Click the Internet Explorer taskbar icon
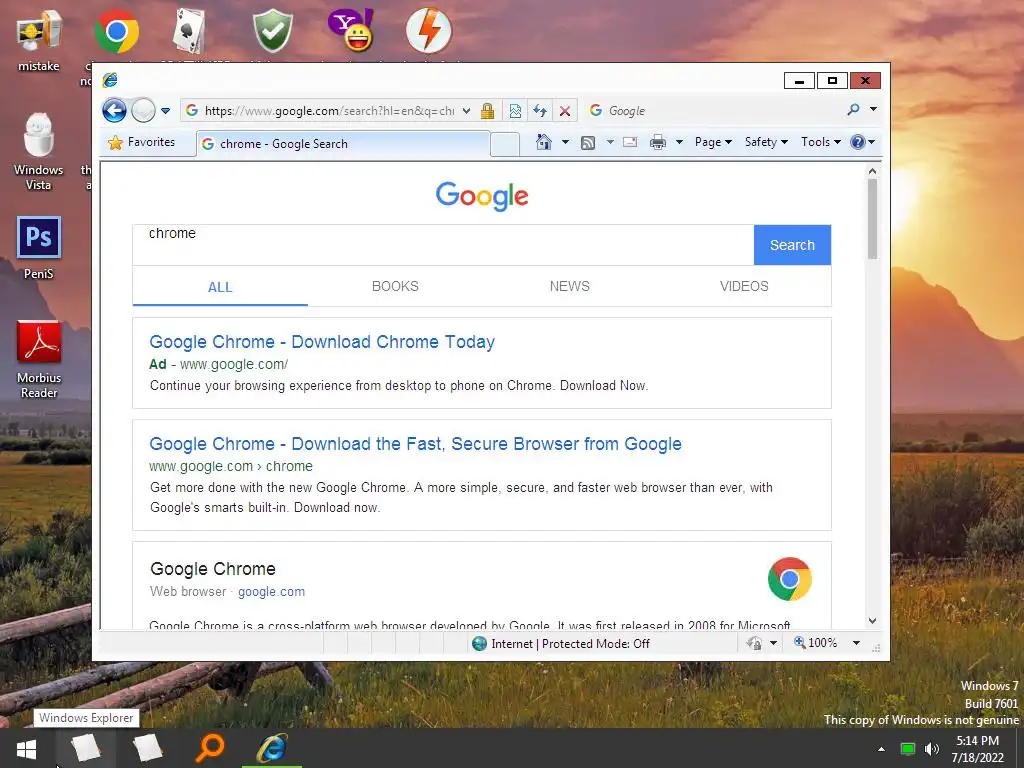This screenshot has height=768, width=1024. (272, 748)
